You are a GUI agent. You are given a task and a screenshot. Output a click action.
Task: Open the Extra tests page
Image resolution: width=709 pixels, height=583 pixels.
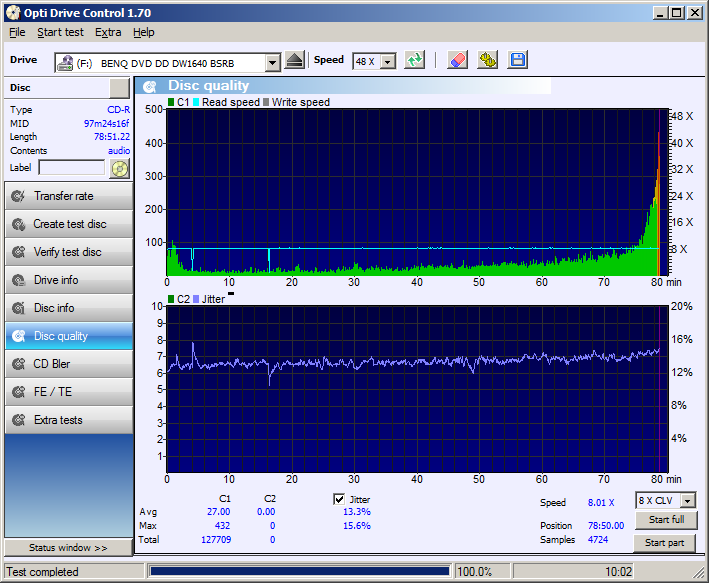click(69, 420)
